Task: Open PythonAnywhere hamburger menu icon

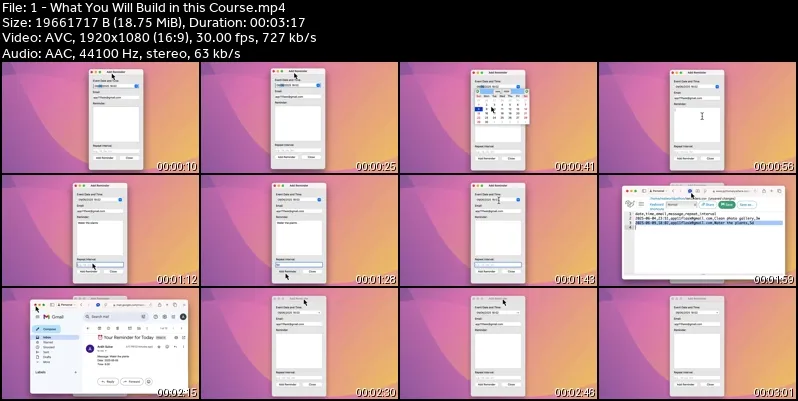Action: click(641, 204)
